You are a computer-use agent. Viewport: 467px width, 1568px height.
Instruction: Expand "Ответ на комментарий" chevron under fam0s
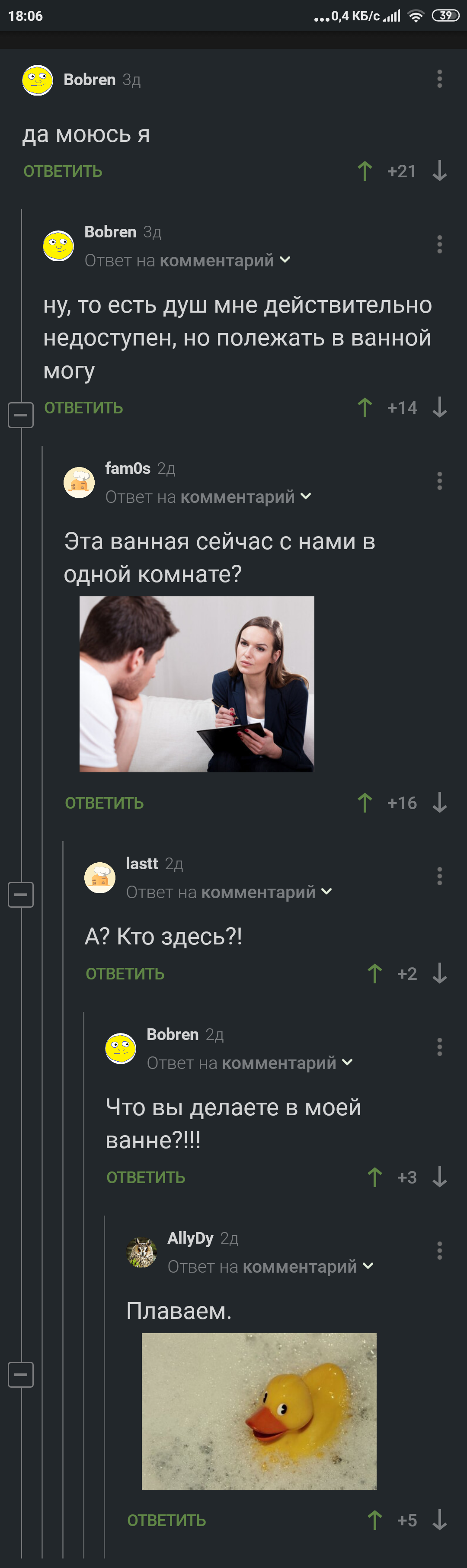pos(306,497)
